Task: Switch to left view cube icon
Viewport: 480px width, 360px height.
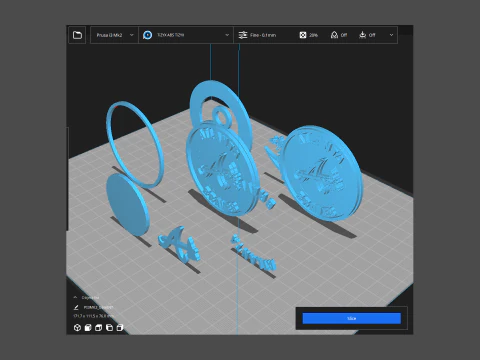Action: pyautogui.click(x=109, y=328)
